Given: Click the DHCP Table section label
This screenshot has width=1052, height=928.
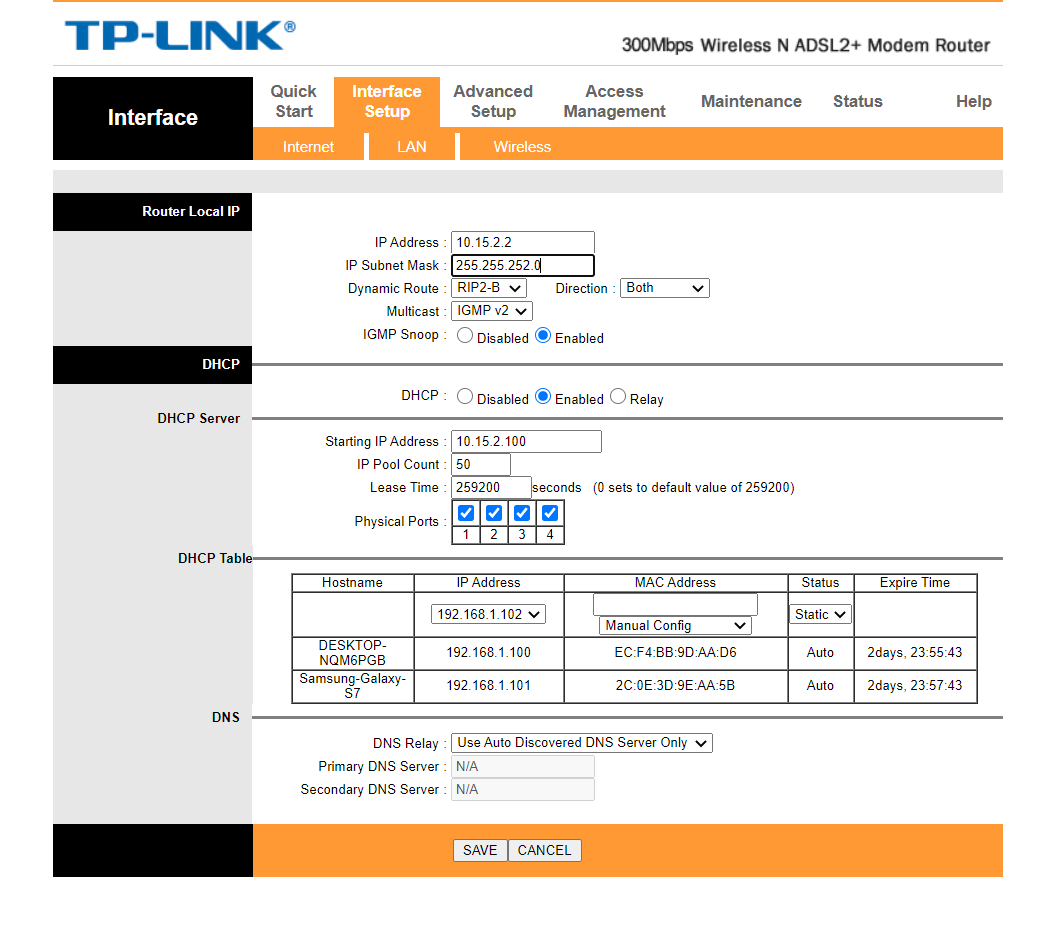Looking at the screenshot, I should pyautogui.click(x=215, y=558).
